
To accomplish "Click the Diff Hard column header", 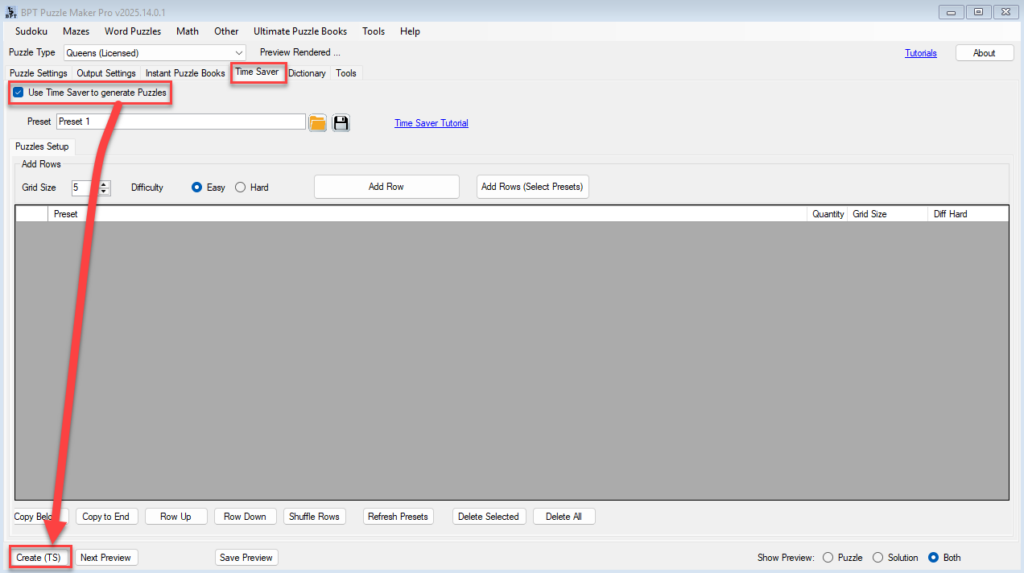I will (x=968, y=214).
